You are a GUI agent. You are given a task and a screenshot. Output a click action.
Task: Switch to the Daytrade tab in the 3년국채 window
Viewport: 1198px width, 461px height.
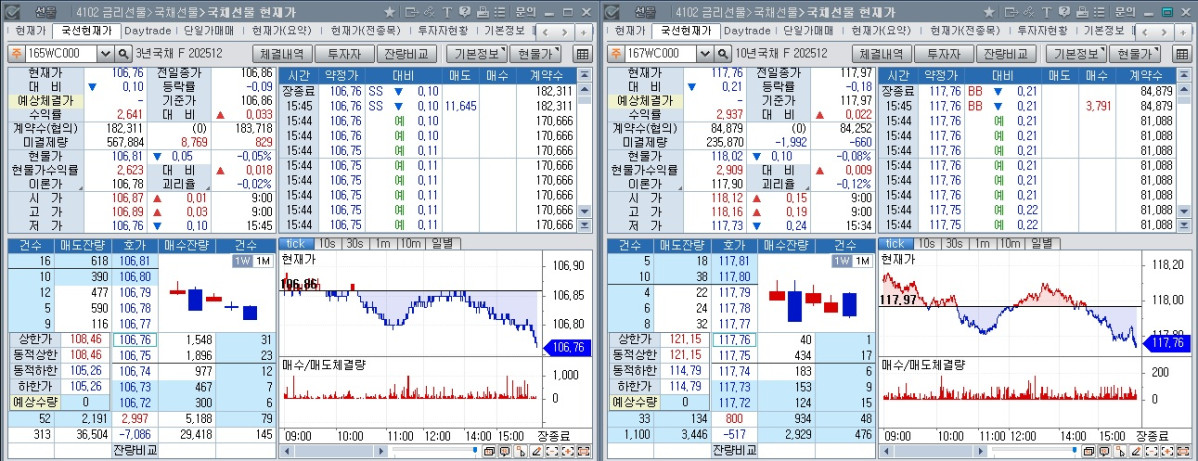point(147,31)
